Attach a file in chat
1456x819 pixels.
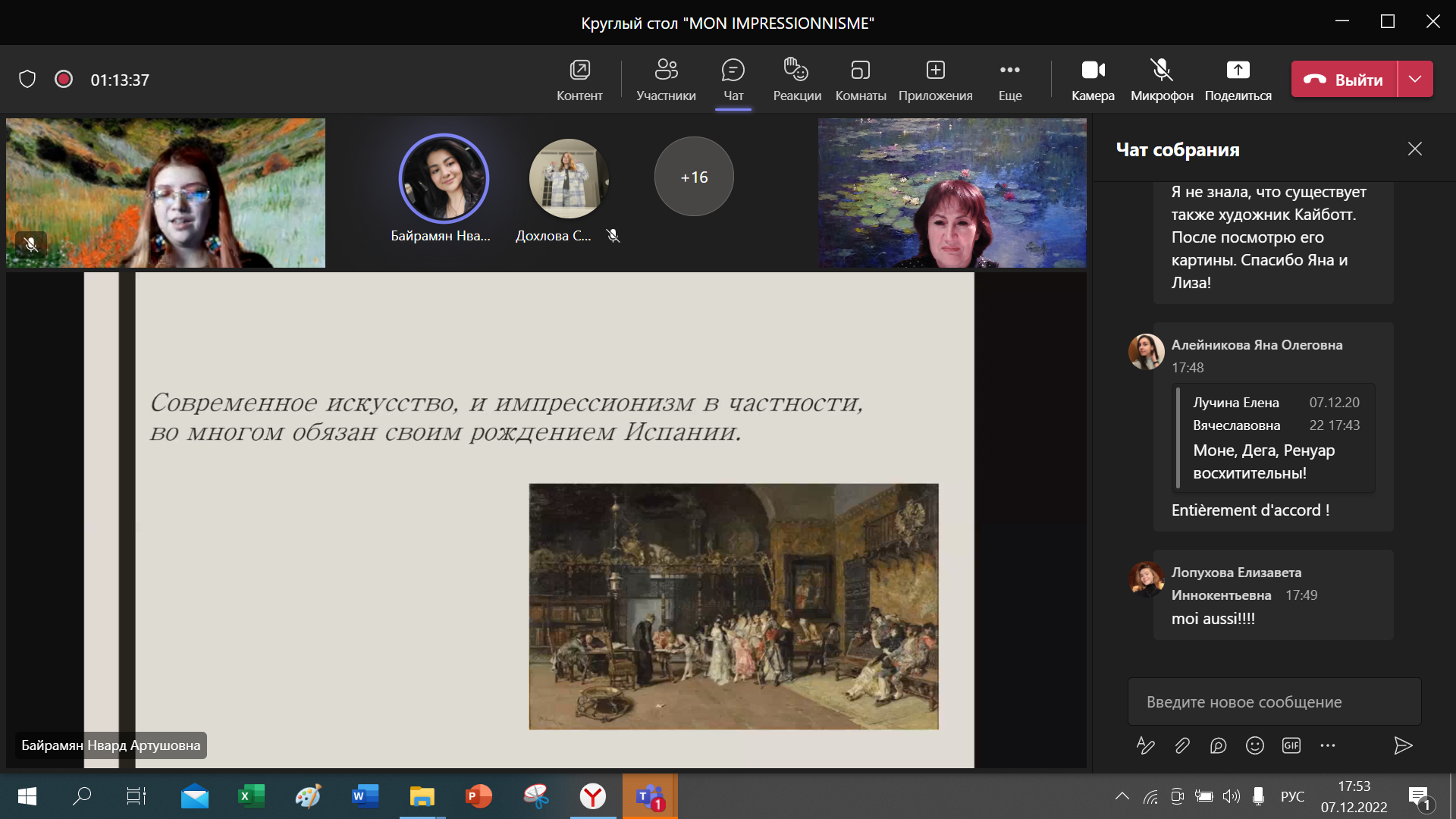pos(1182,745)
